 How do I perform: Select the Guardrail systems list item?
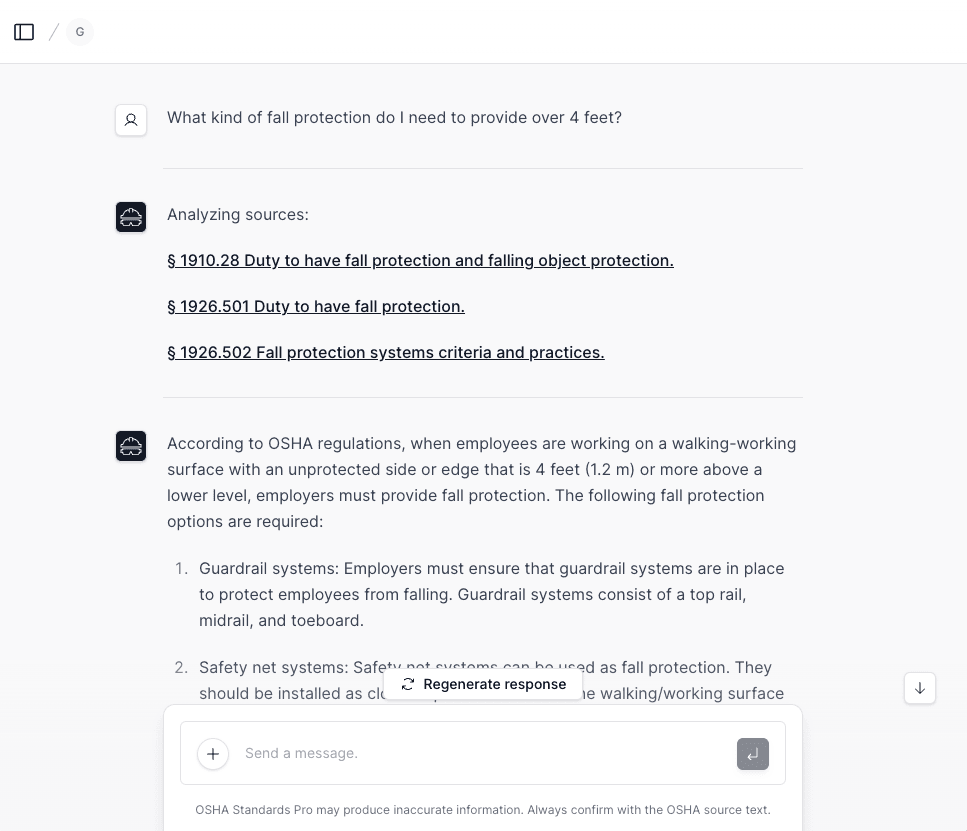[x=491, y=594]
